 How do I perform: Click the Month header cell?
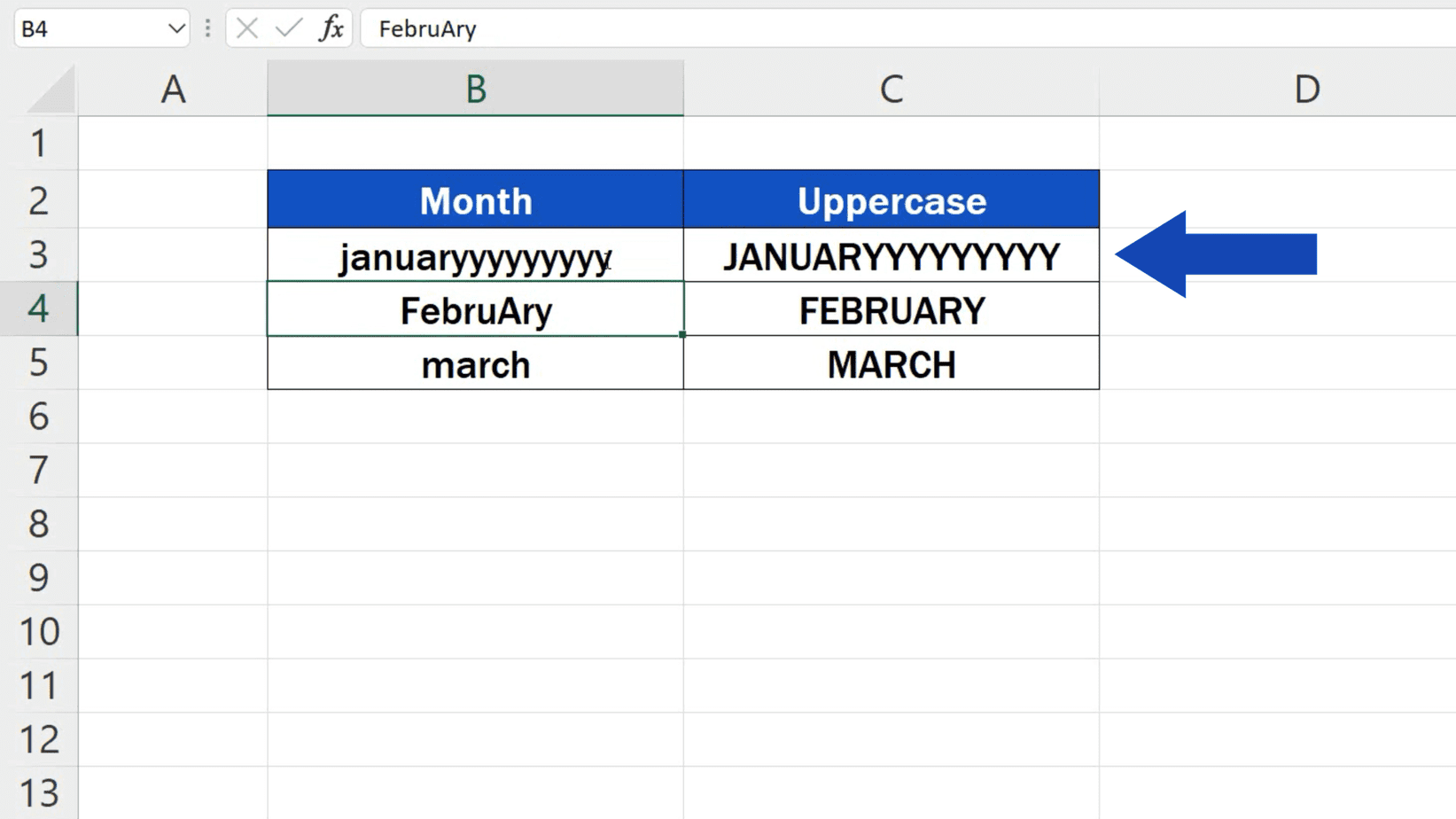[476, 200]
